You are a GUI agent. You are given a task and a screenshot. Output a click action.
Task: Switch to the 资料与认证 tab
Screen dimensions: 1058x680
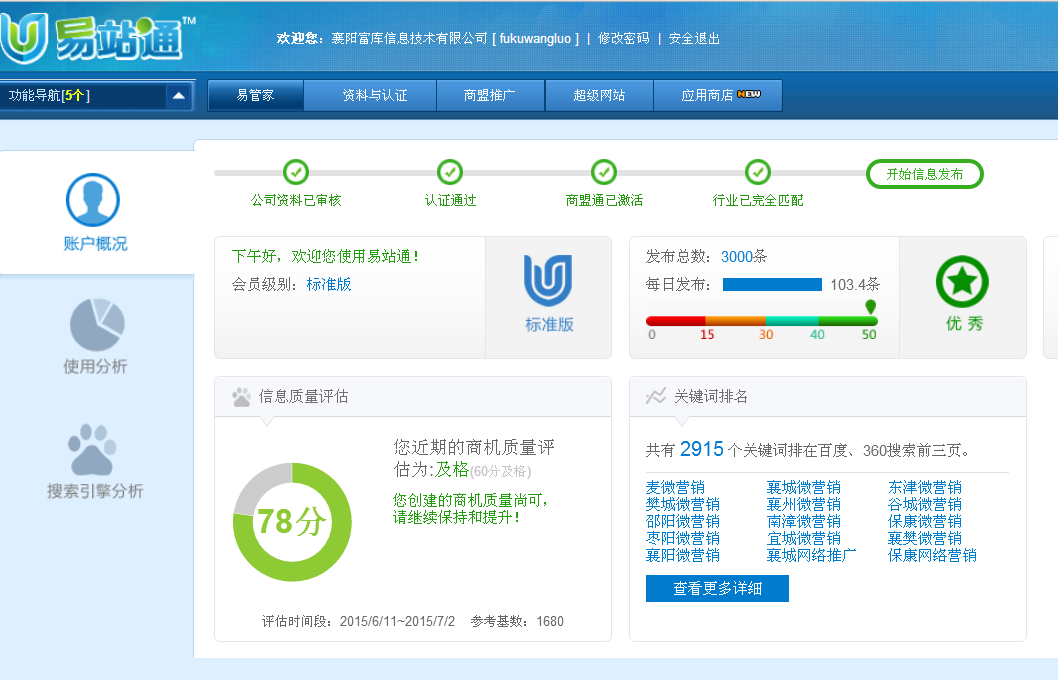coord(370,95)
